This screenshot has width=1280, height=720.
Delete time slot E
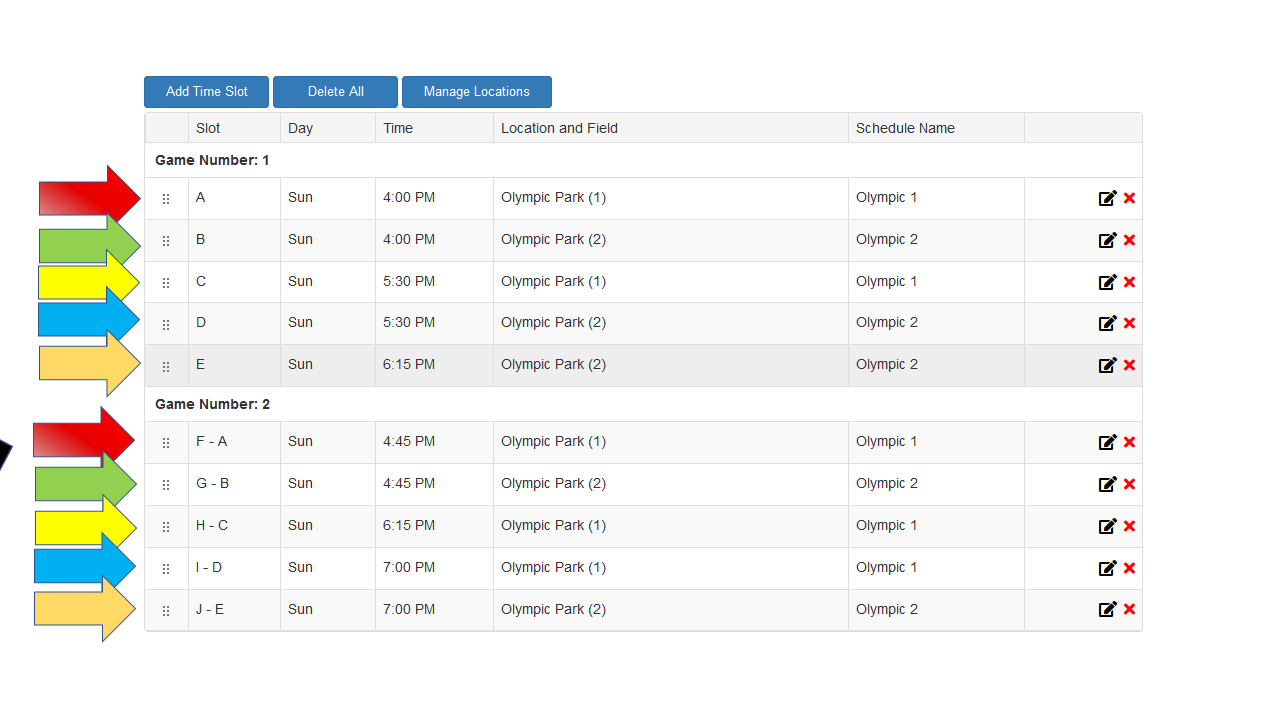(x=1129, y=365)
